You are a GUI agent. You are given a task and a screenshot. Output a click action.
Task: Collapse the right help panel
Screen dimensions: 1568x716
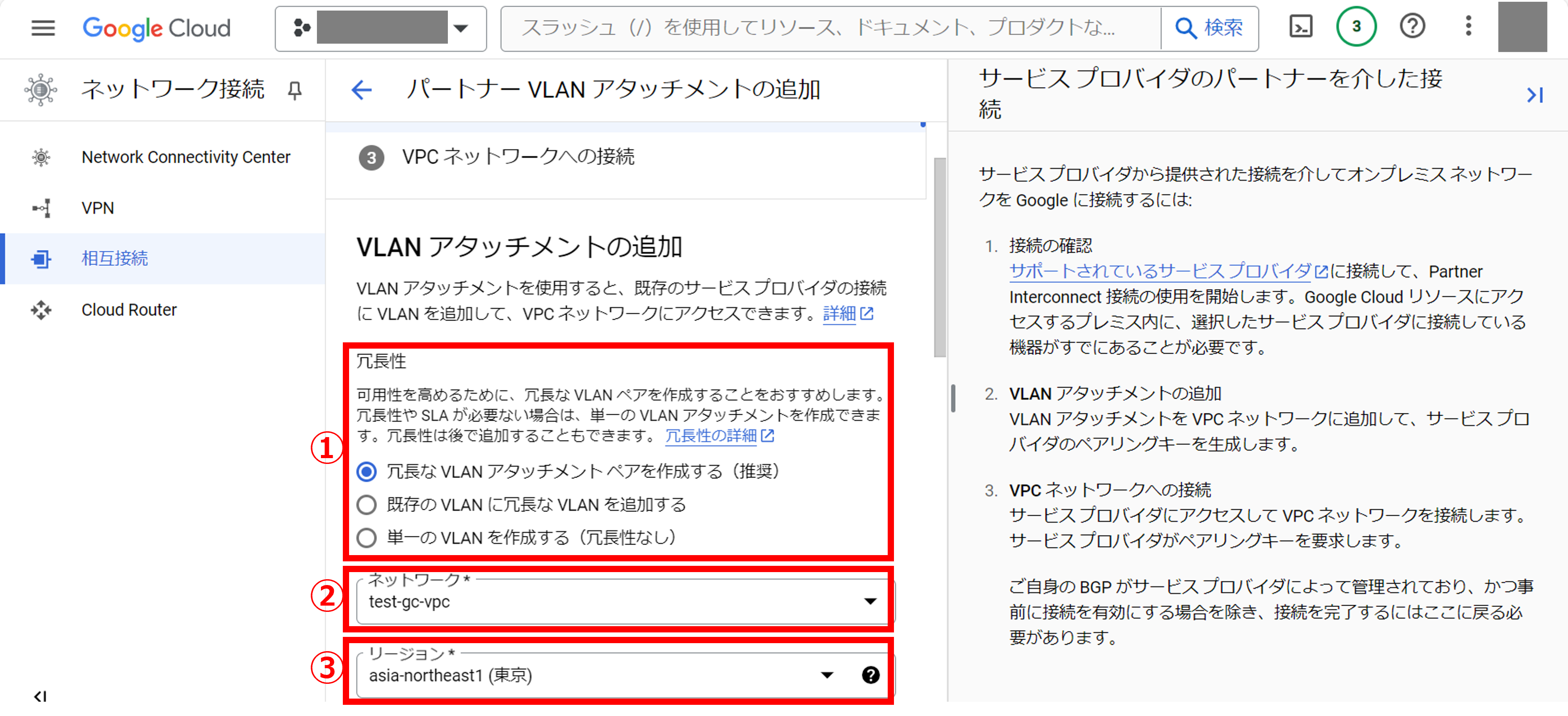(1534, 95)
